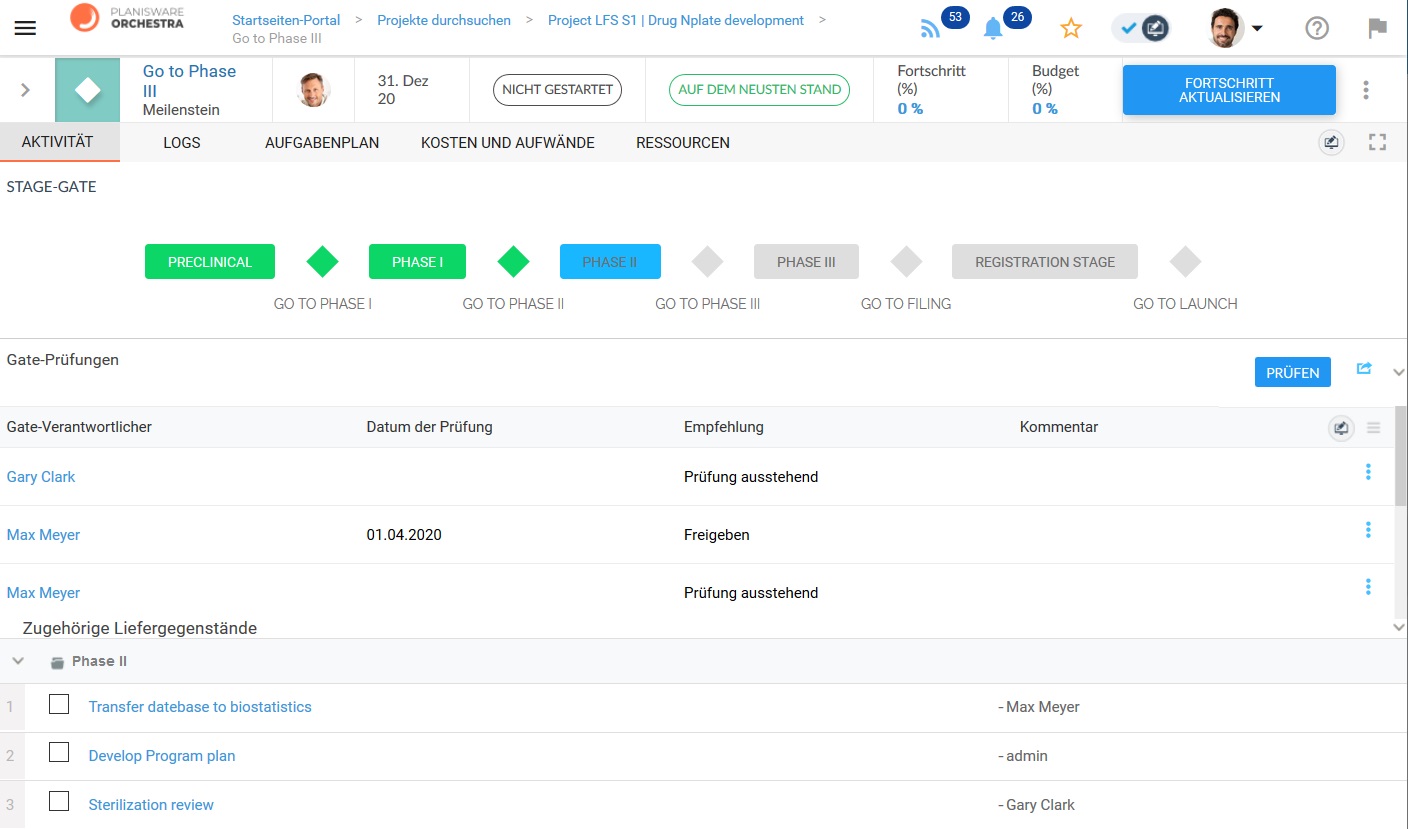Click the favorite star icon
Image resolution: width=1408 pixels, height=829 pixels.
tap(1071, 29)
